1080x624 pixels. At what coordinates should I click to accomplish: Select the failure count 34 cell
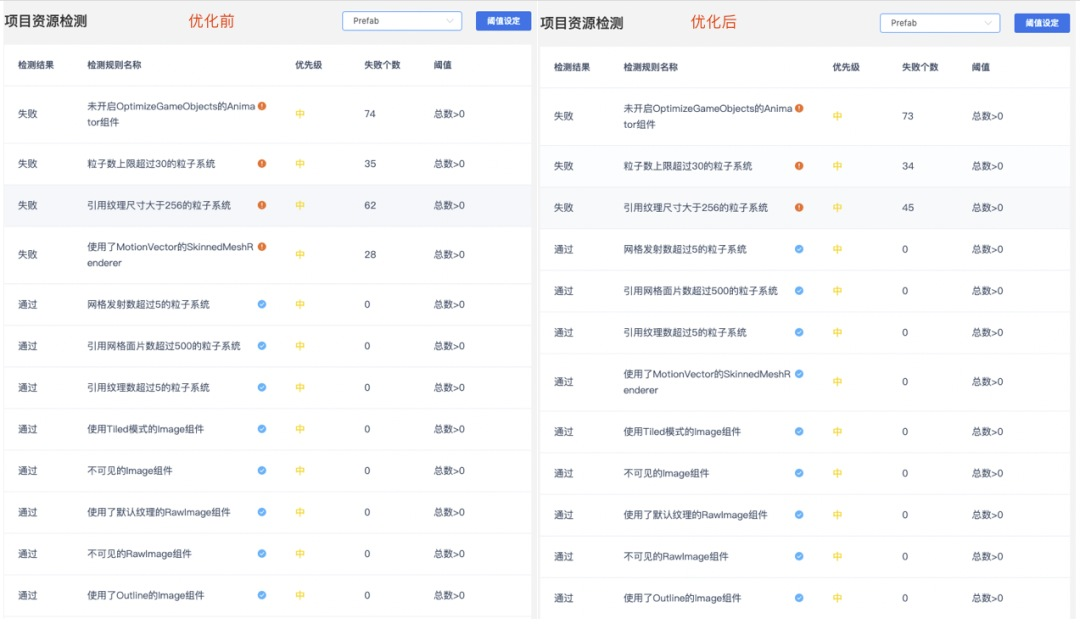(908, 166)
